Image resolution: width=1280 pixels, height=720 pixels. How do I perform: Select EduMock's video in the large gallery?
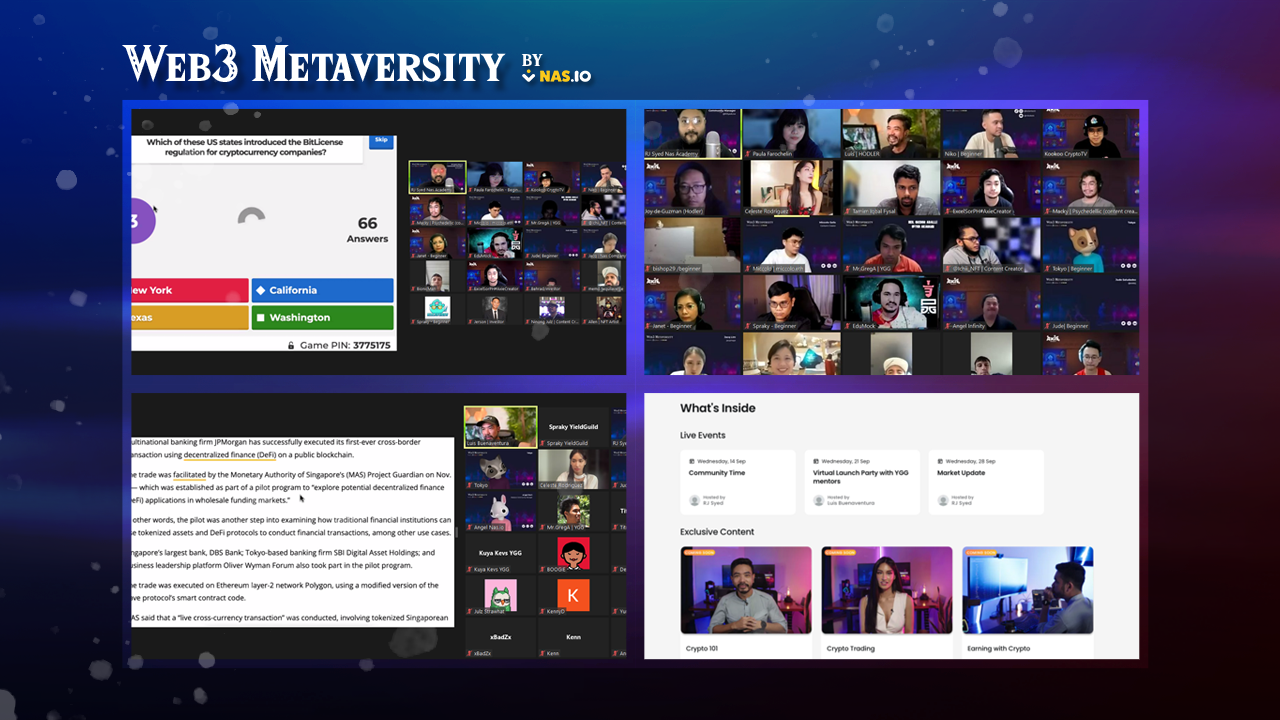tap(891, 302)
